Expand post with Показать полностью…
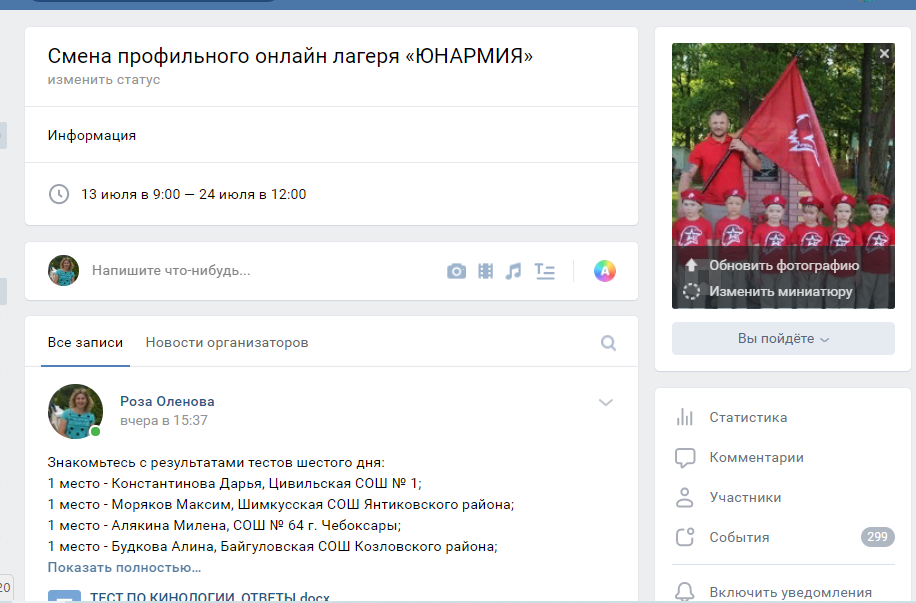The image size is (916, 603). pos(124,567)
